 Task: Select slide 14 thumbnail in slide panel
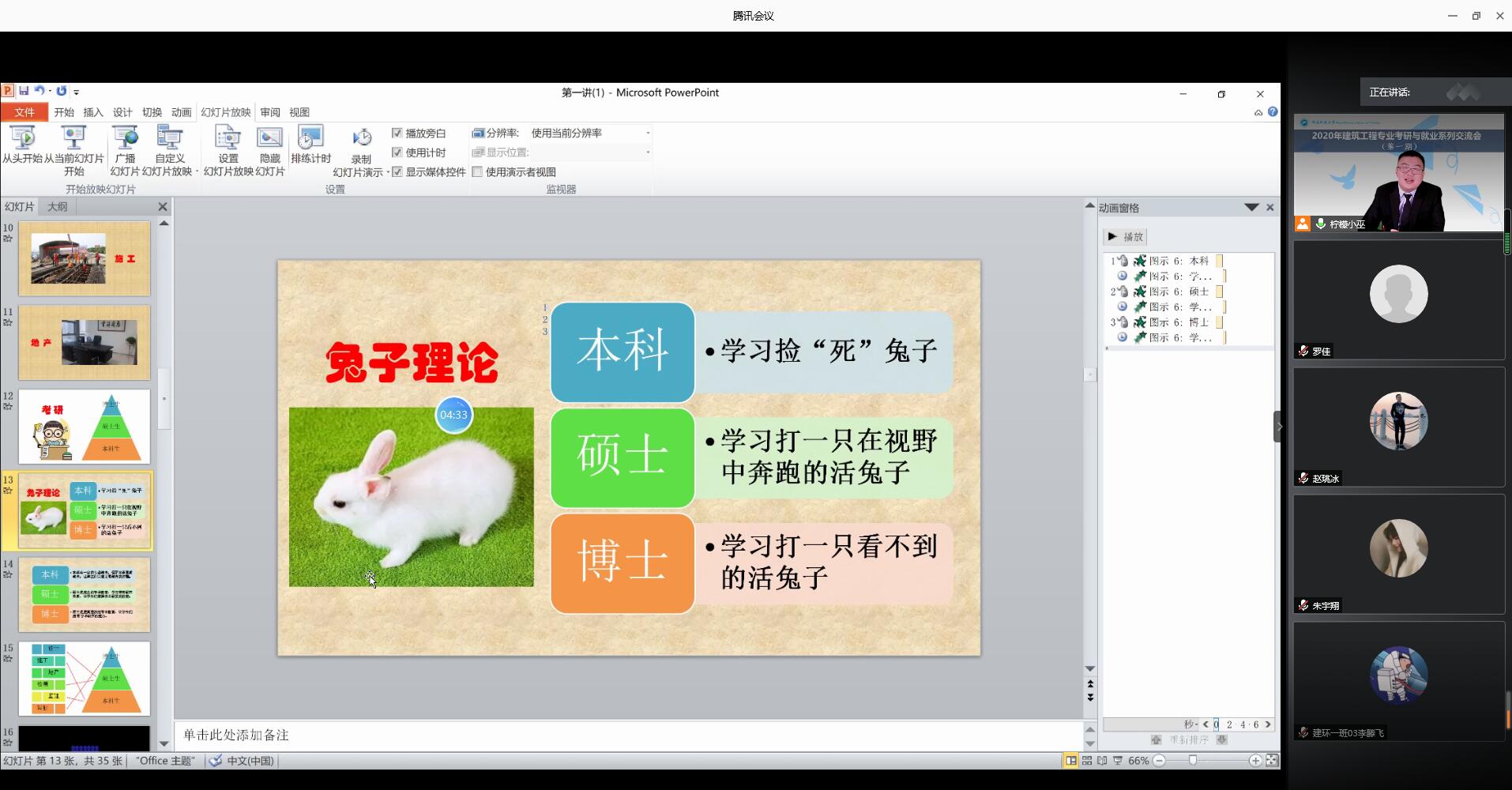click(85, 594)
